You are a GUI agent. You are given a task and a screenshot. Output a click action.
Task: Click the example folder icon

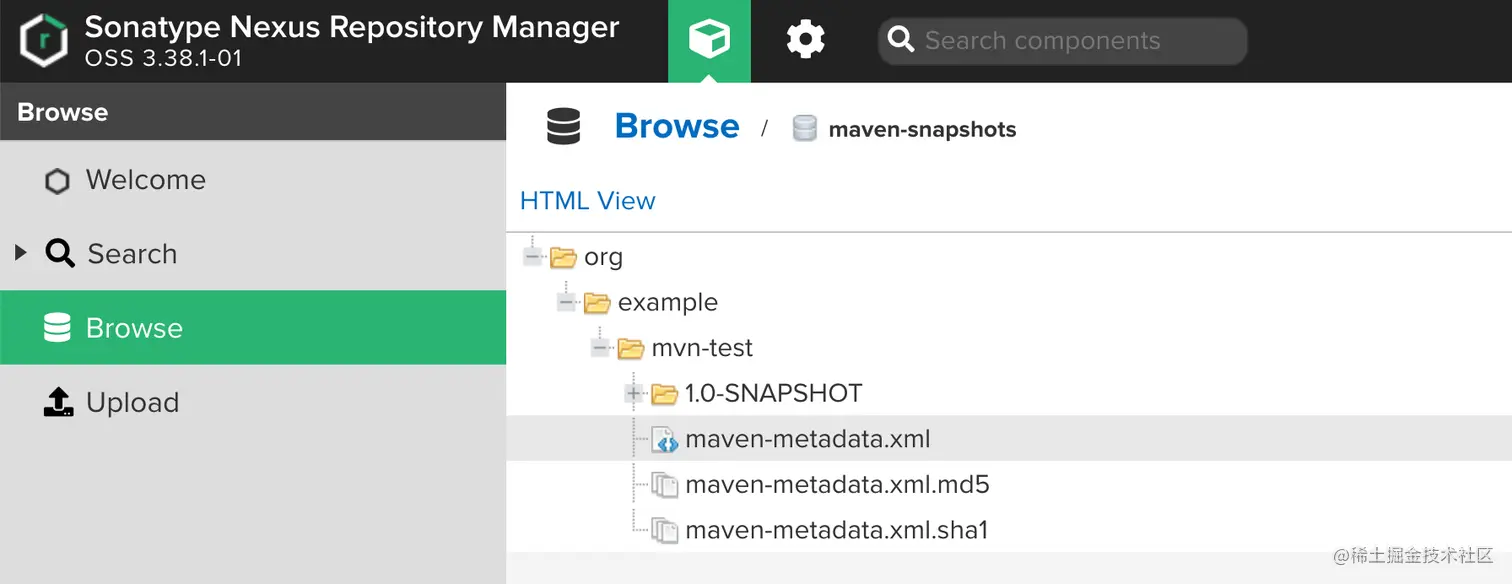pyautogui.click(x=597, y=302)
